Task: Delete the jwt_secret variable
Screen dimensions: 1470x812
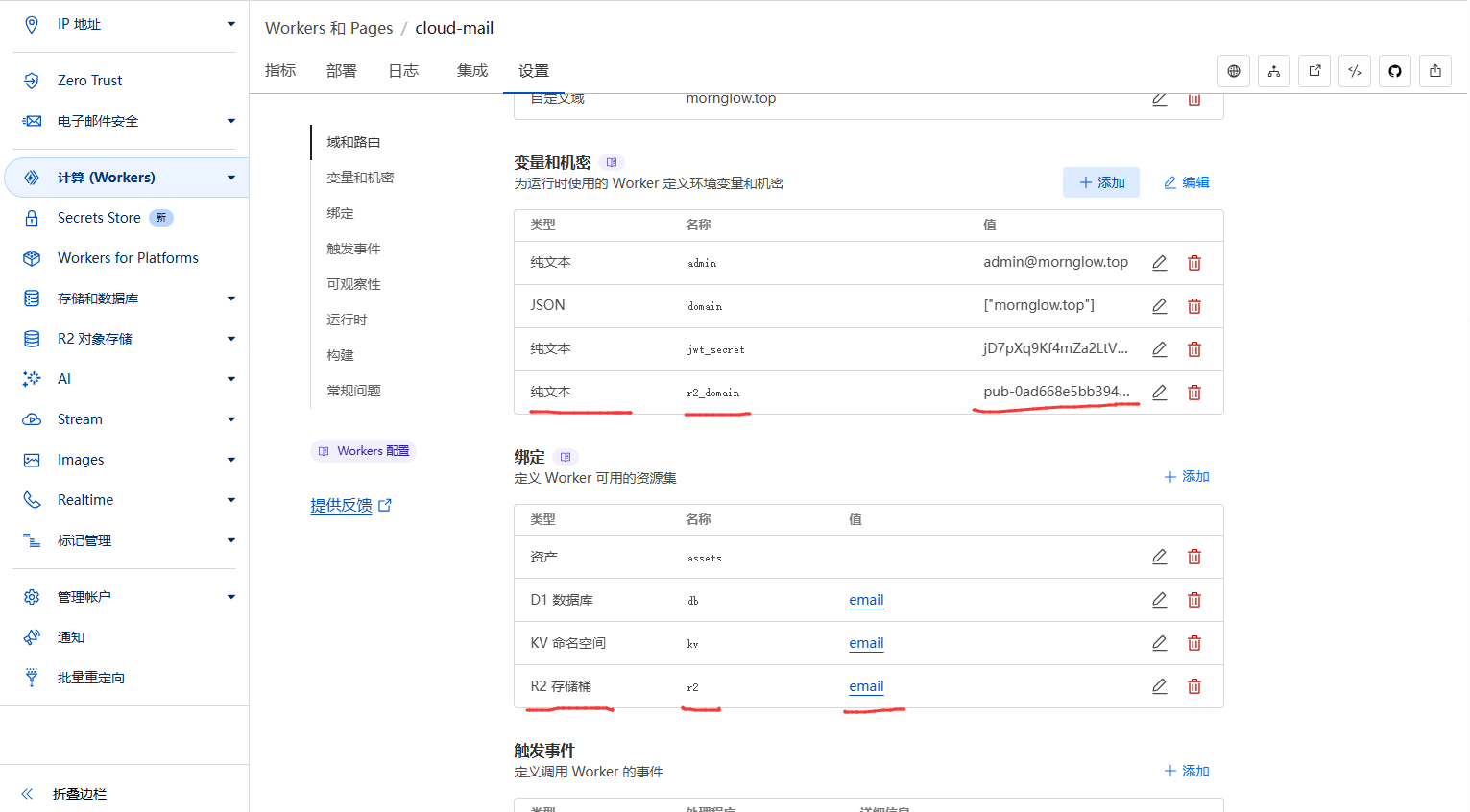Action: 1194,349
